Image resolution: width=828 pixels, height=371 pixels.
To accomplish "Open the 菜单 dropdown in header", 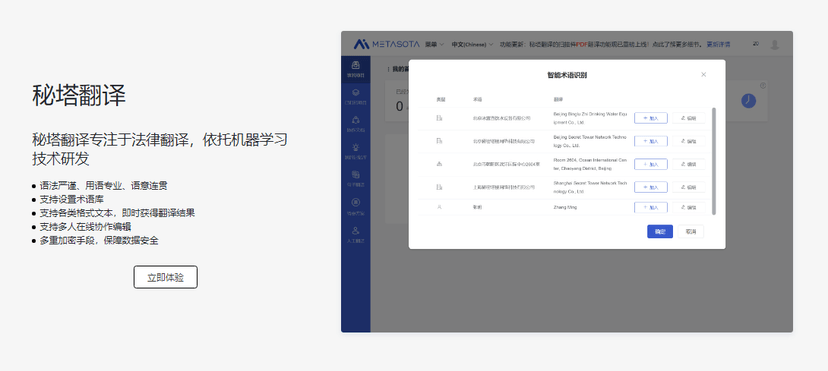I will point(435,44).
